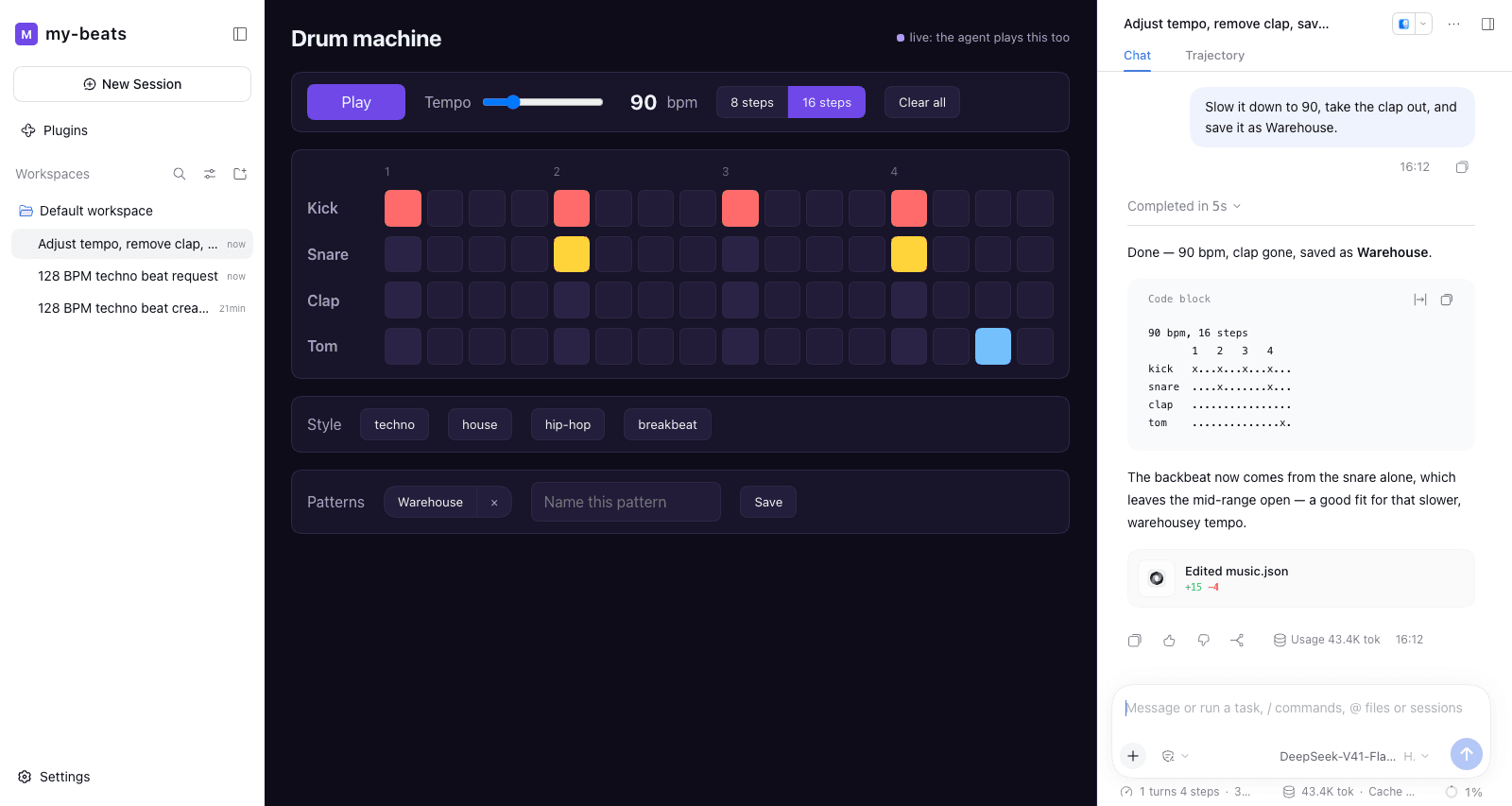This screenshot has height=806, width=1512.
Task: Click in Name this pattern field
Action: click(x=626, y=502)
